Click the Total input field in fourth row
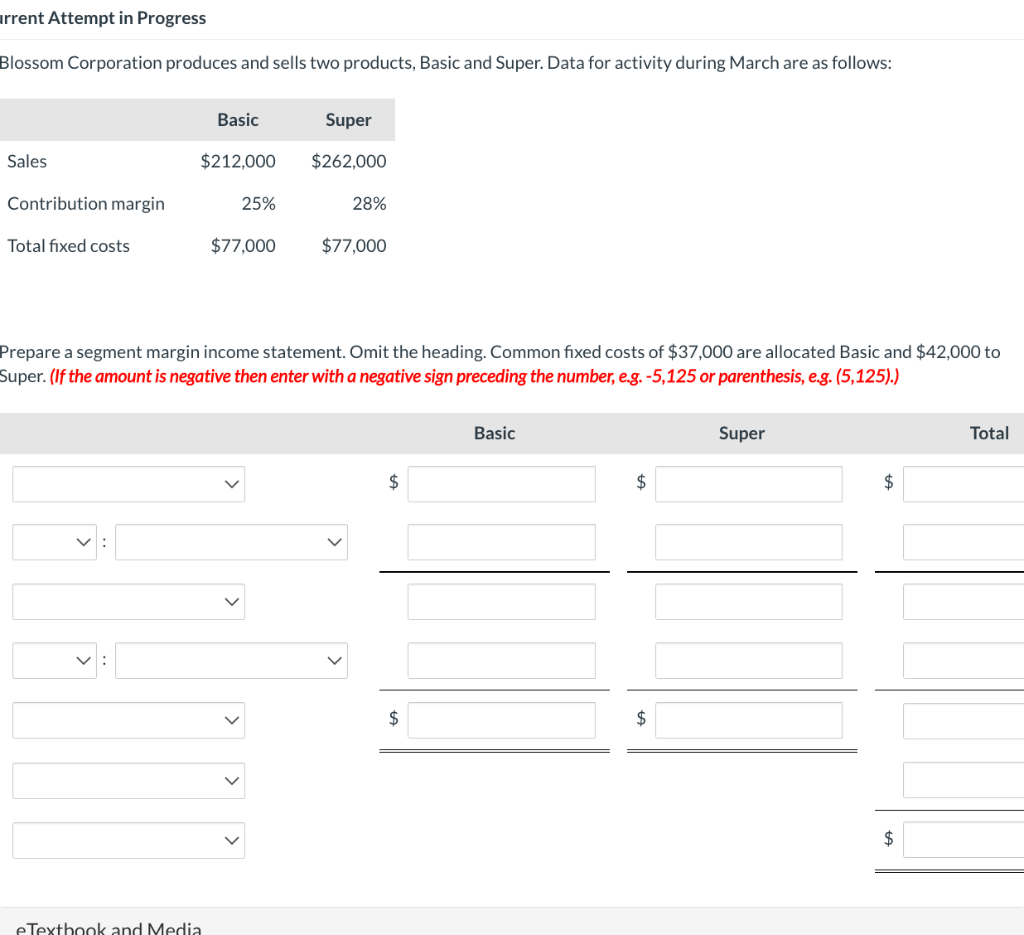1024x935 pixels. click(x=964, y=660)
